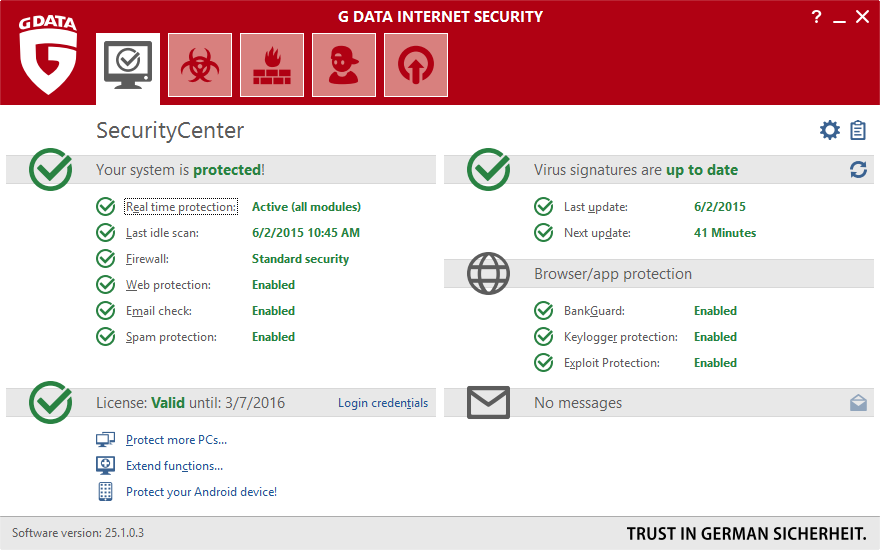Viewport: 880px width, 550px height.
Task: Open the Firewall setting options
Action: (x=148, y=259)
